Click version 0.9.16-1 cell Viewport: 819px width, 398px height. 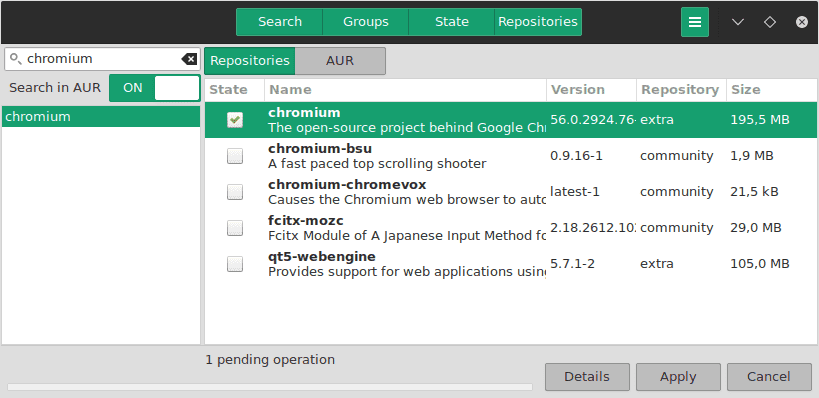pos(576,156)
